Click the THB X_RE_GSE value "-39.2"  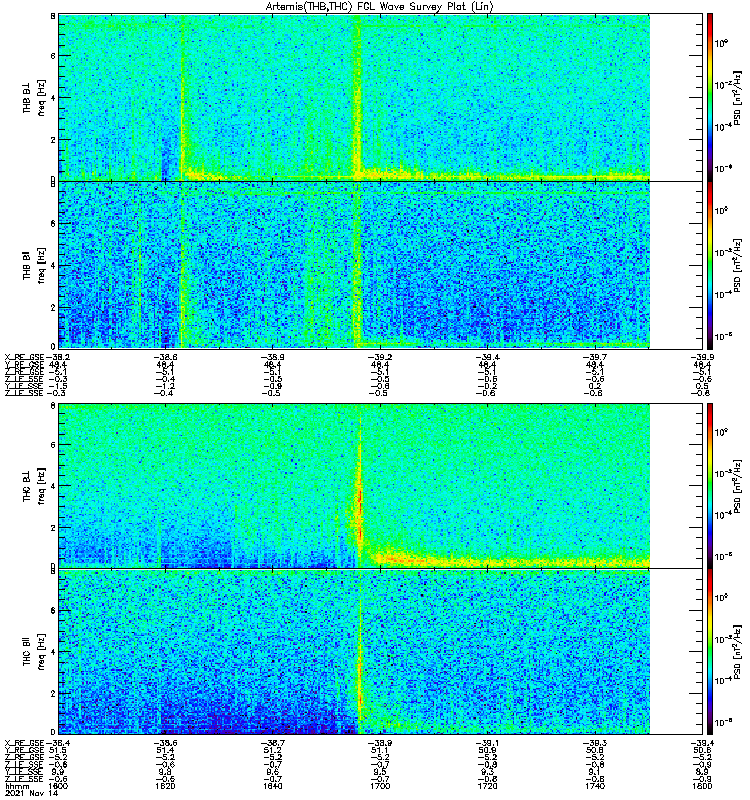click(380, 357)
